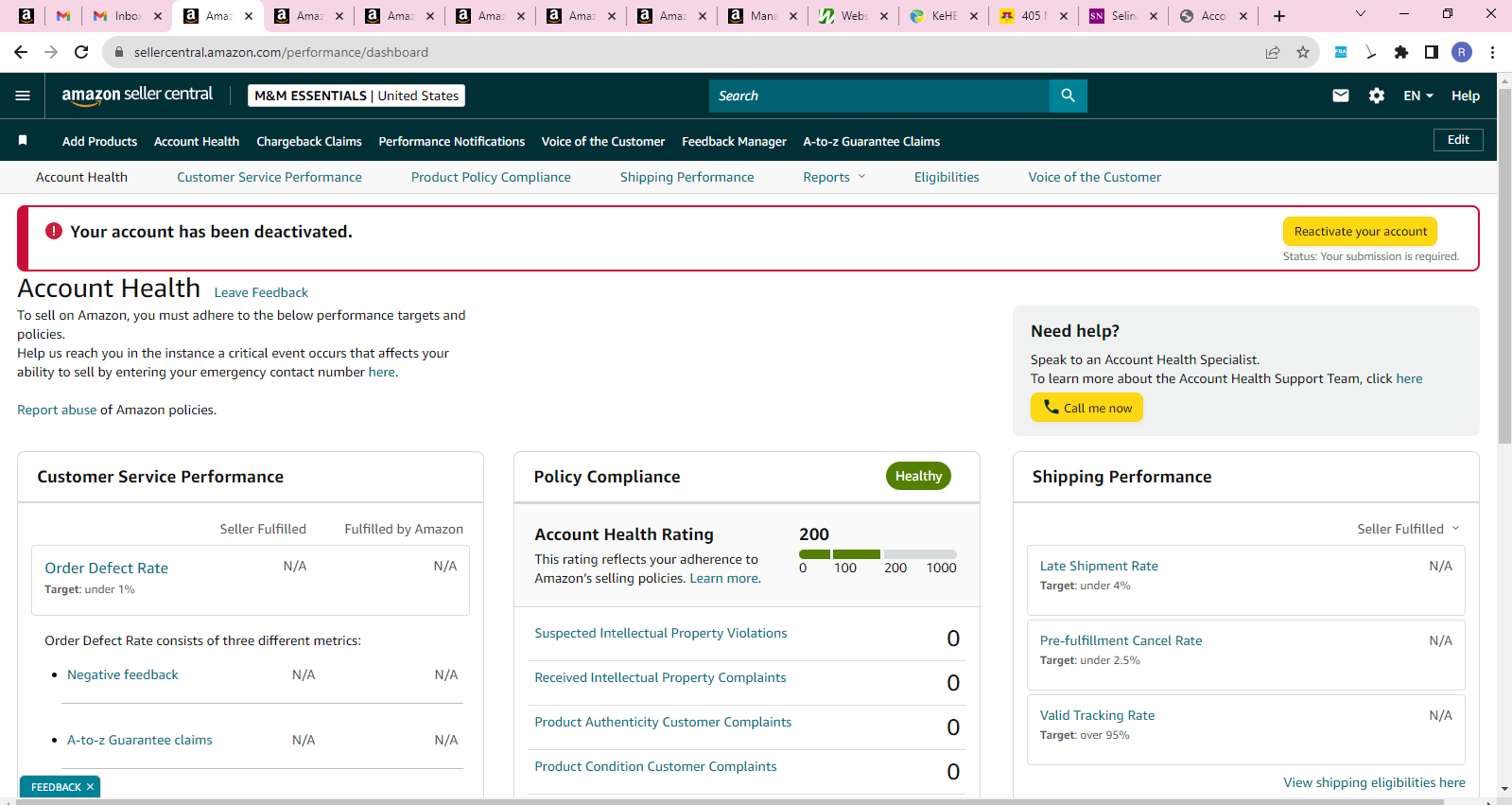Image resolution: width=1512 pixels, height=805 pixels.
Task: Click the Edit button in the favorites bar
Action: click(1458, 140)
